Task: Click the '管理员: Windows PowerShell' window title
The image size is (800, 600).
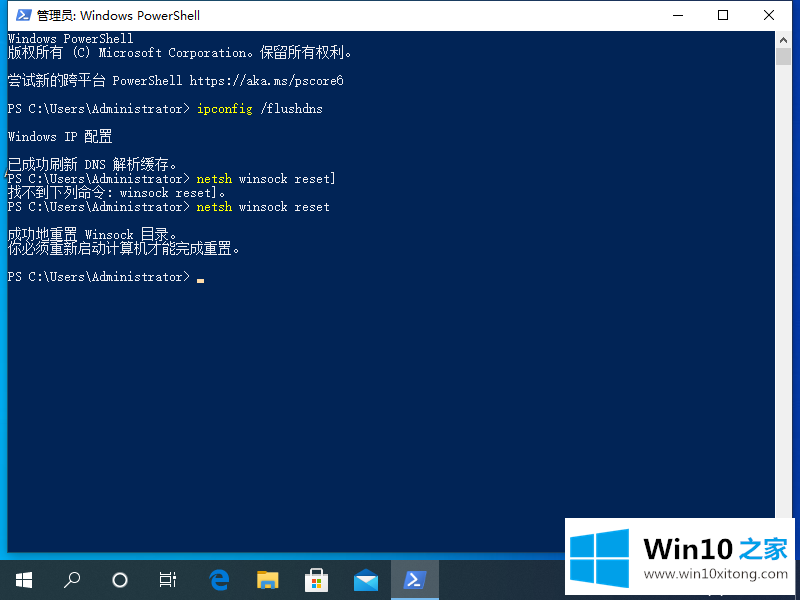Action: [118, 15]
